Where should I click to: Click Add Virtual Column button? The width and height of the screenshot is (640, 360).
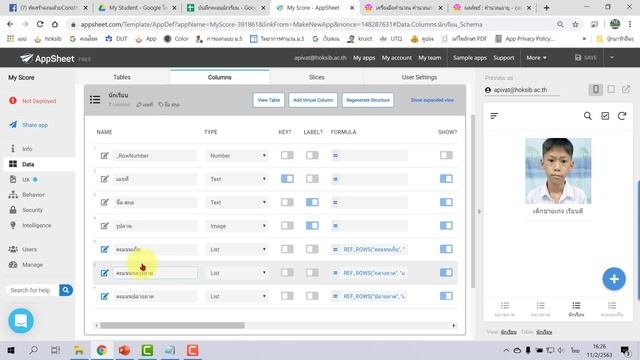313,100
